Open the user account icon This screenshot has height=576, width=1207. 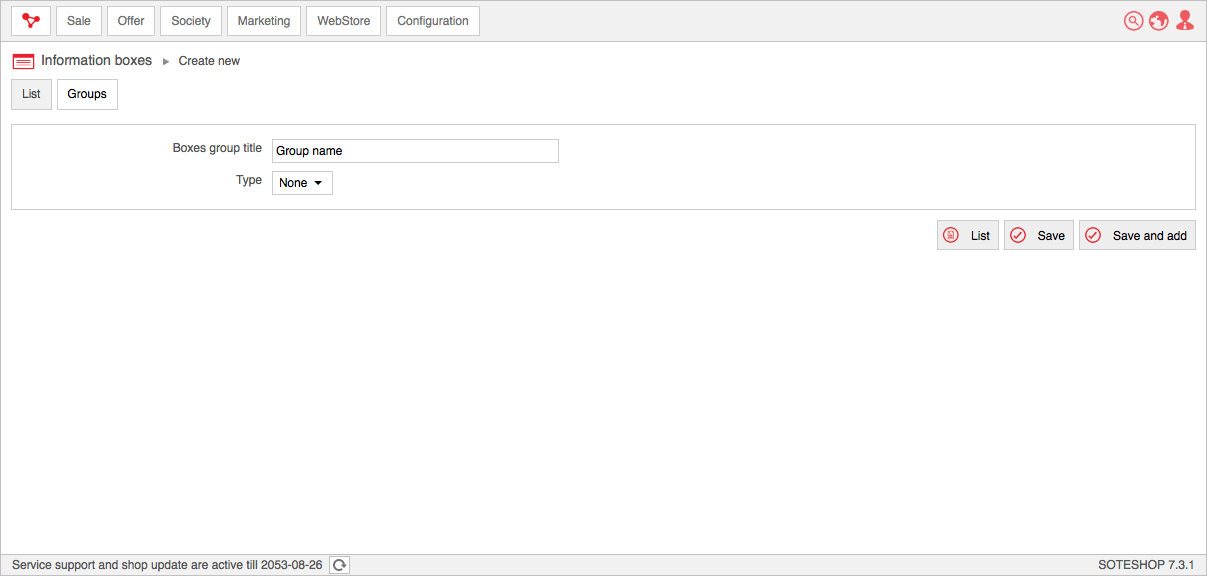1185,20
